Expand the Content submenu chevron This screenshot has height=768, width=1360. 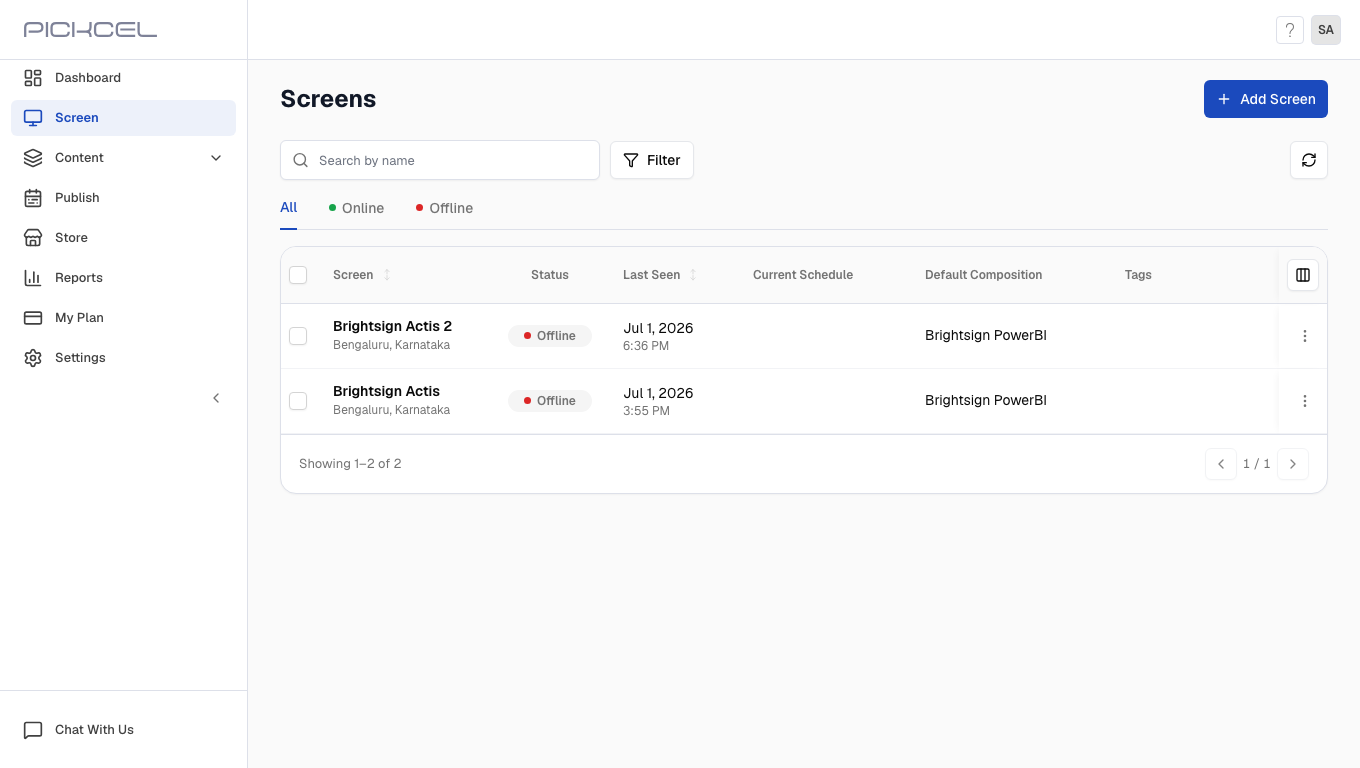tap(216, 158)
